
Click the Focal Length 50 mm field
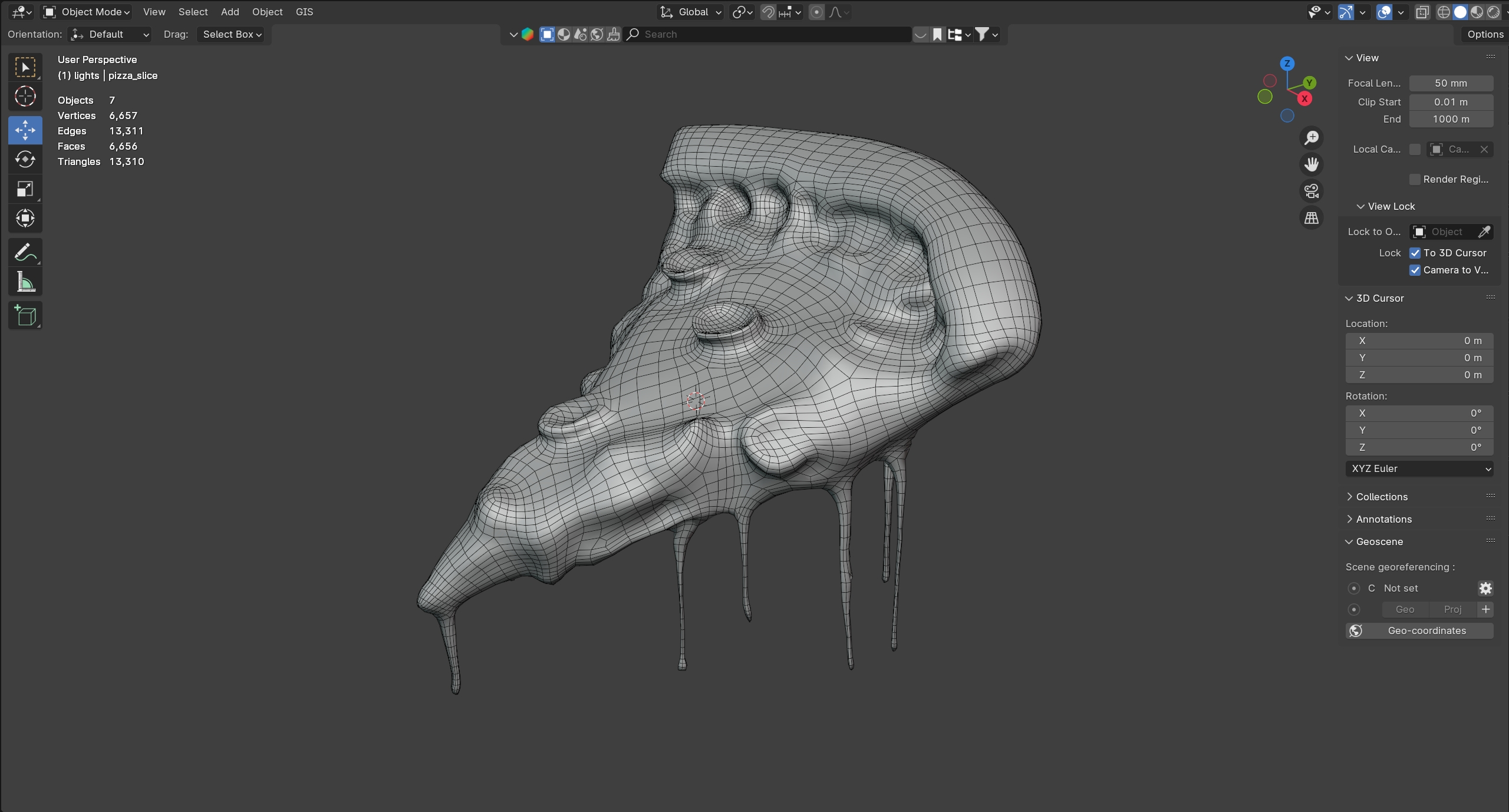pyautogui.click(x=1451, y=83)
